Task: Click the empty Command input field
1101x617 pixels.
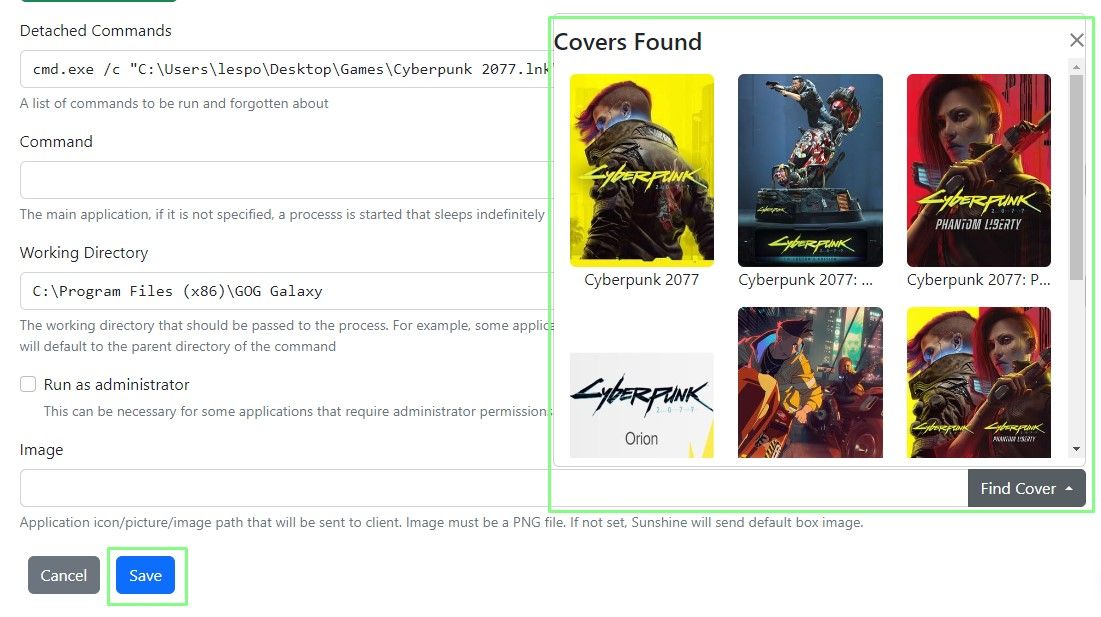Action: 280,180
